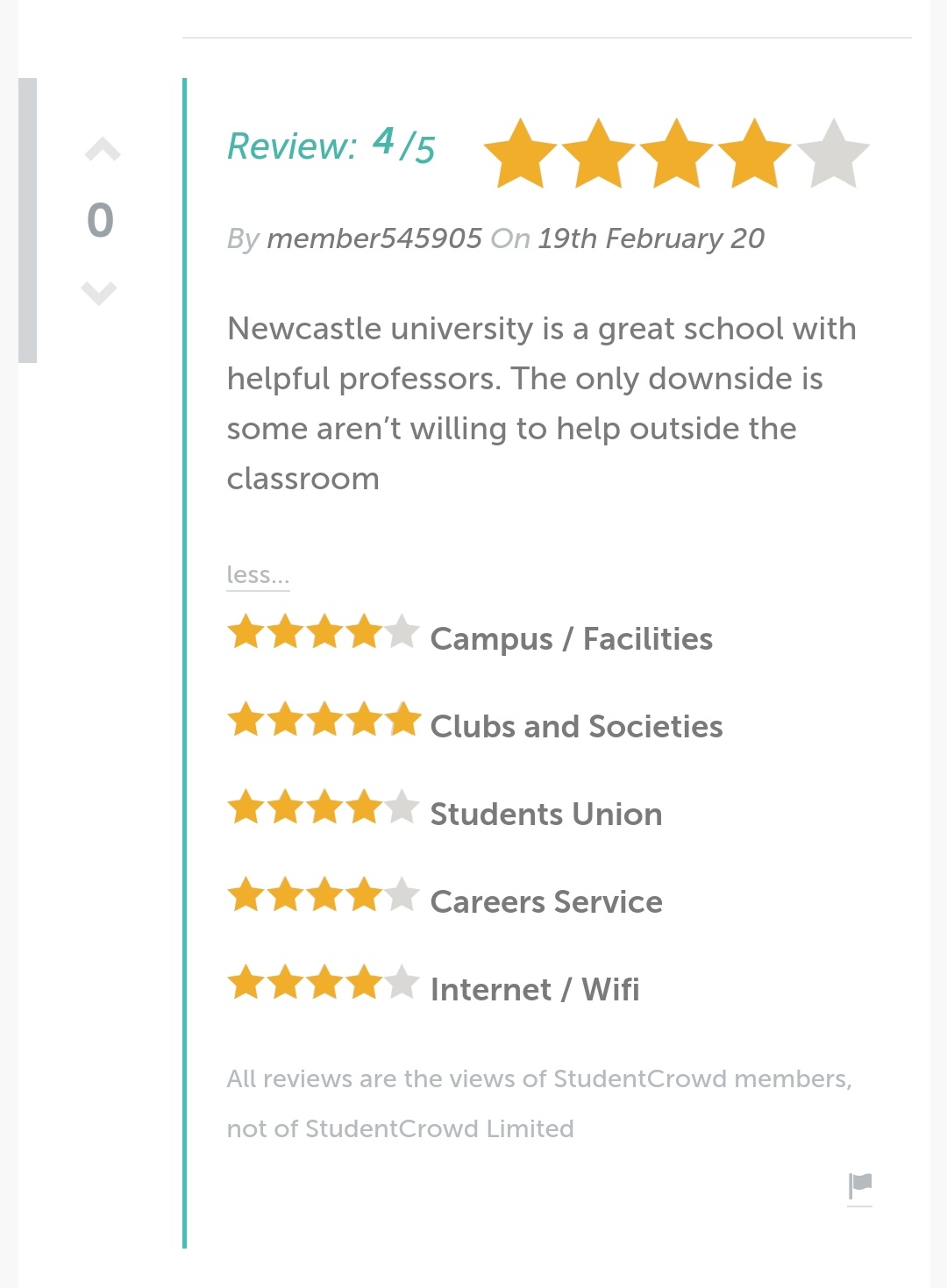Screen dimensions: 947x1288
Task: Collapse the review with the less... link
Action: click(x=258, y=575)
